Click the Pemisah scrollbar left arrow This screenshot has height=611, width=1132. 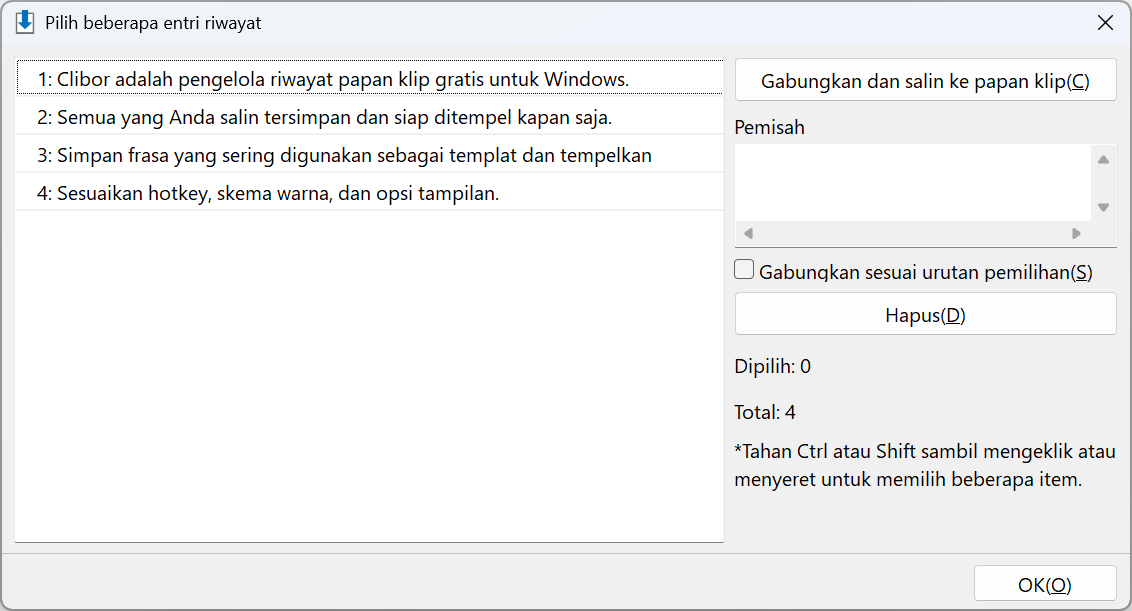[x=749, y=233]
